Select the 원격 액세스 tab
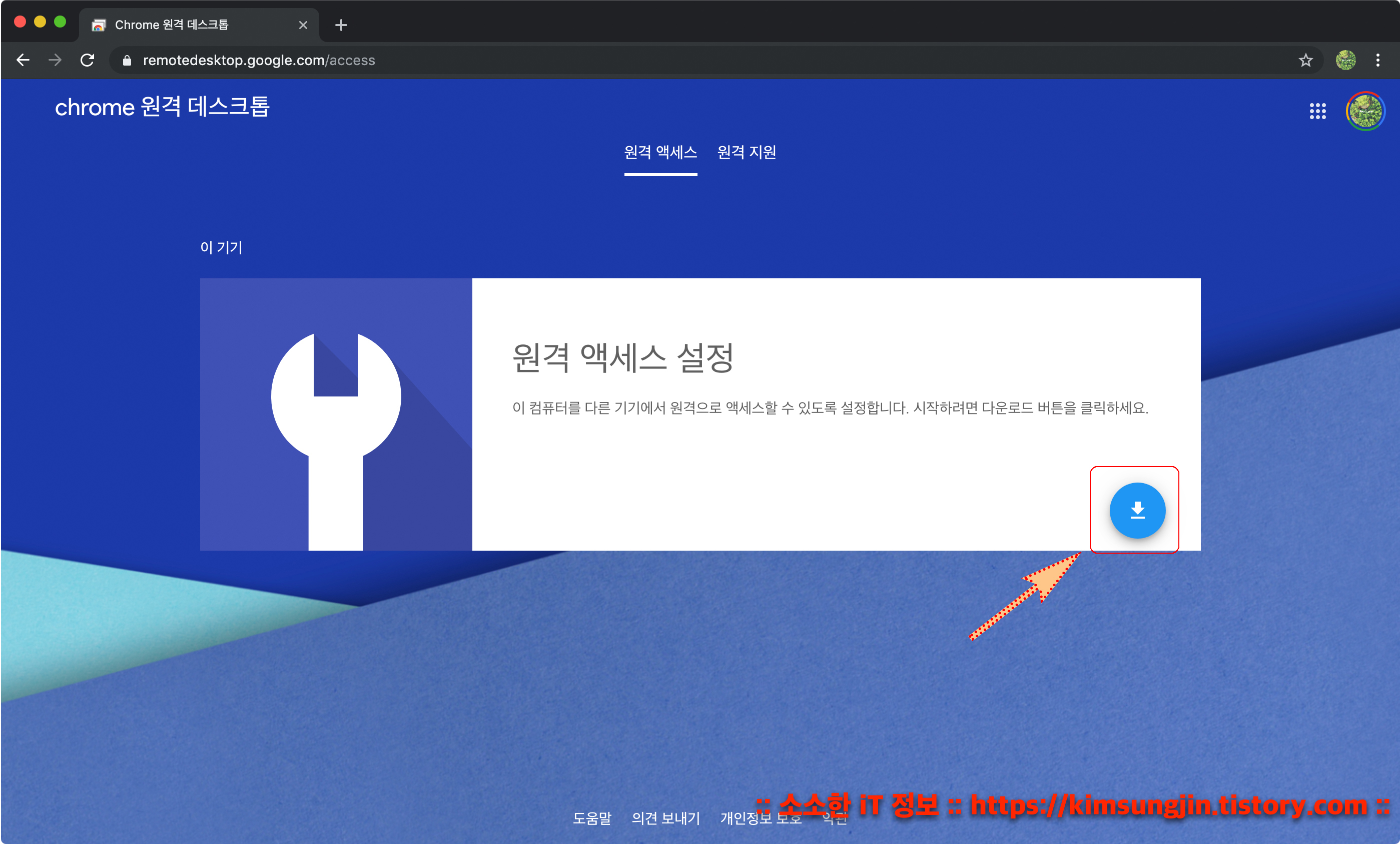The image size is (1400, 845). (x=660, y=152)
